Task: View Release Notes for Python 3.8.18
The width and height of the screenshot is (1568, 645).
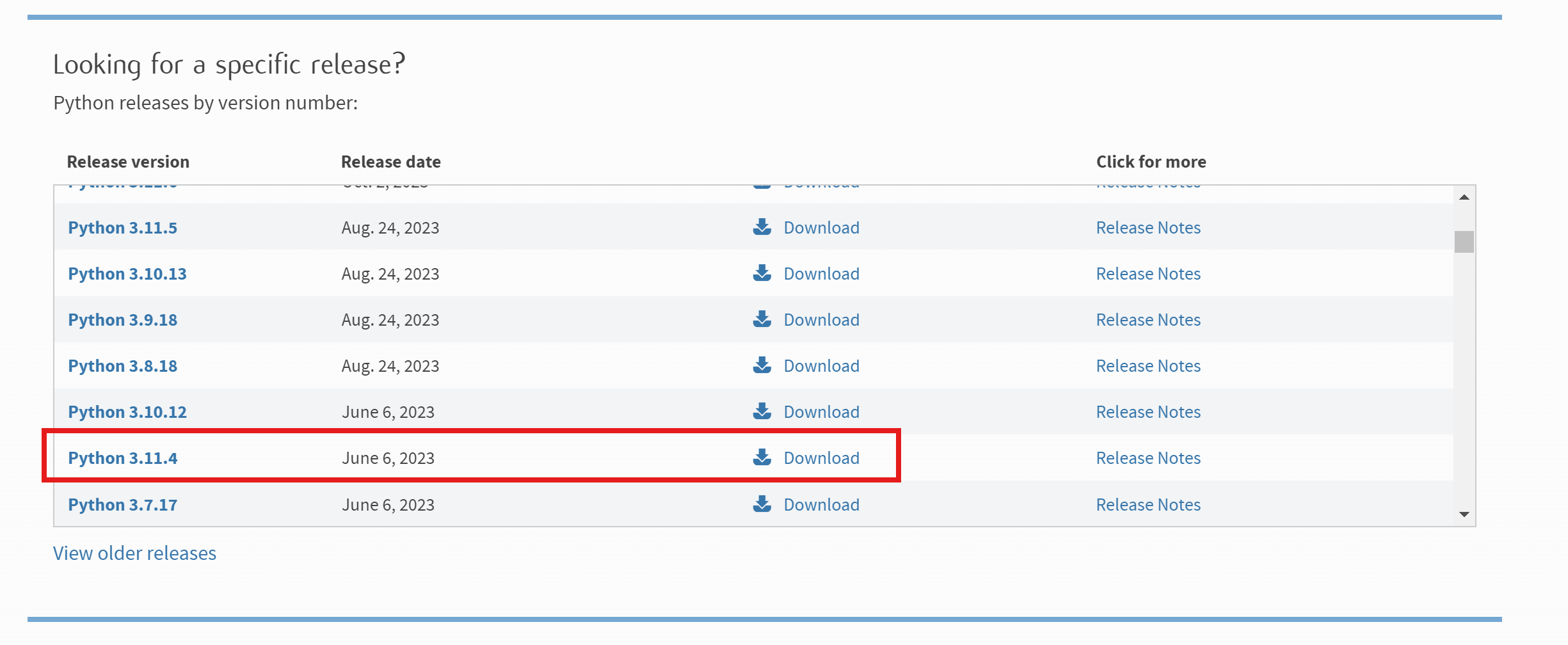Action: point(1148,366)
